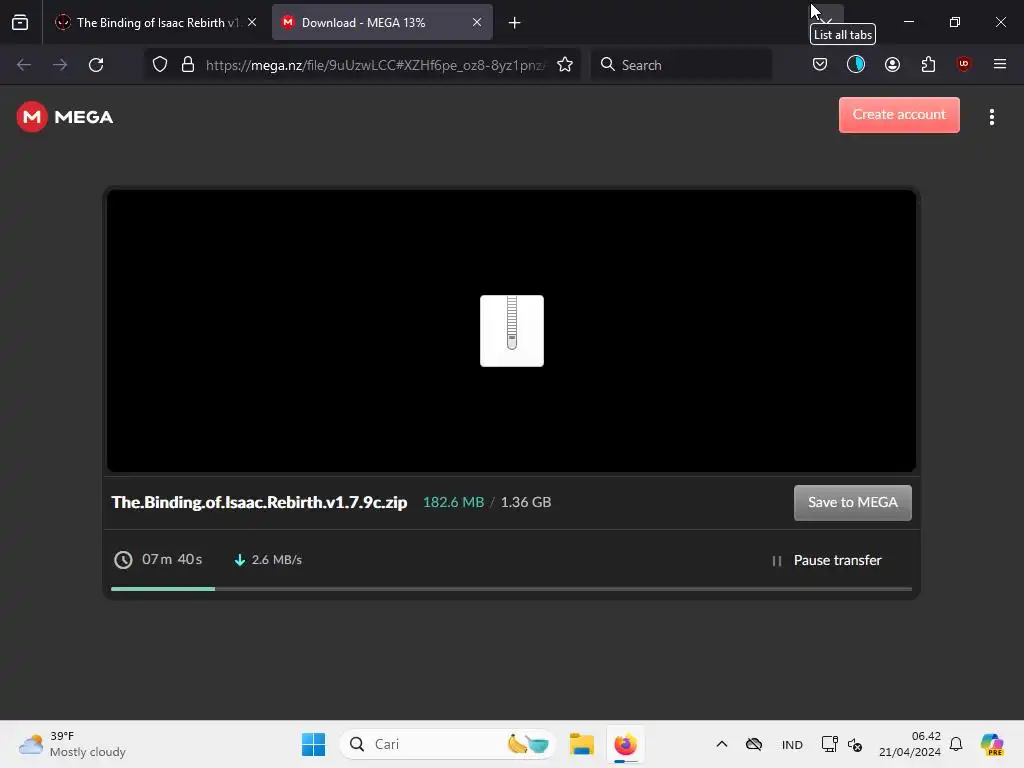Screen dimensions: 1024x768
Task: Open MEGA three-dot options menu
Action: tap(992, 117)
